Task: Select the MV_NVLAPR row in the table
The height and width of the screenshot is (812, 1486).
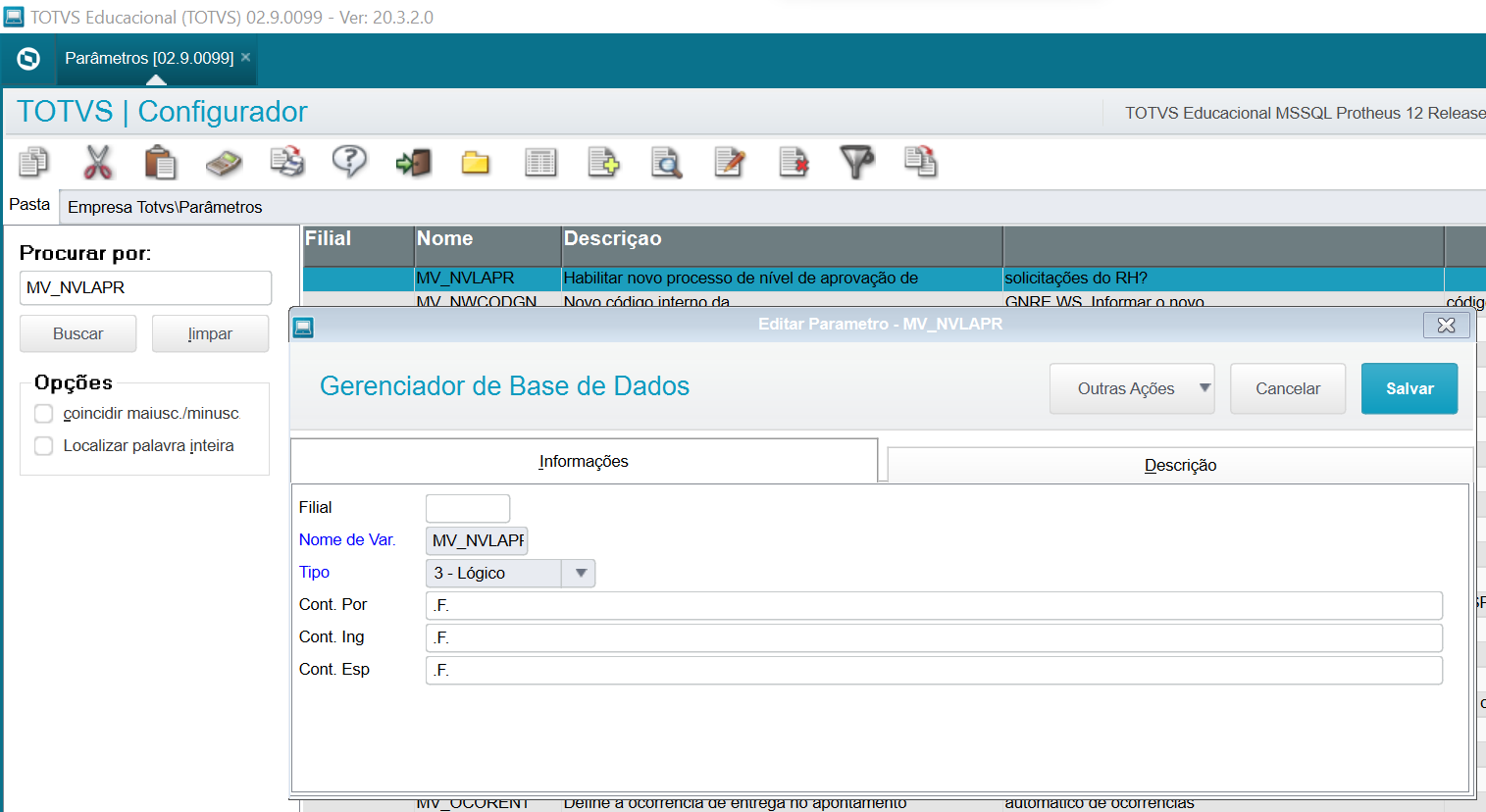Action: coord(893,279)
